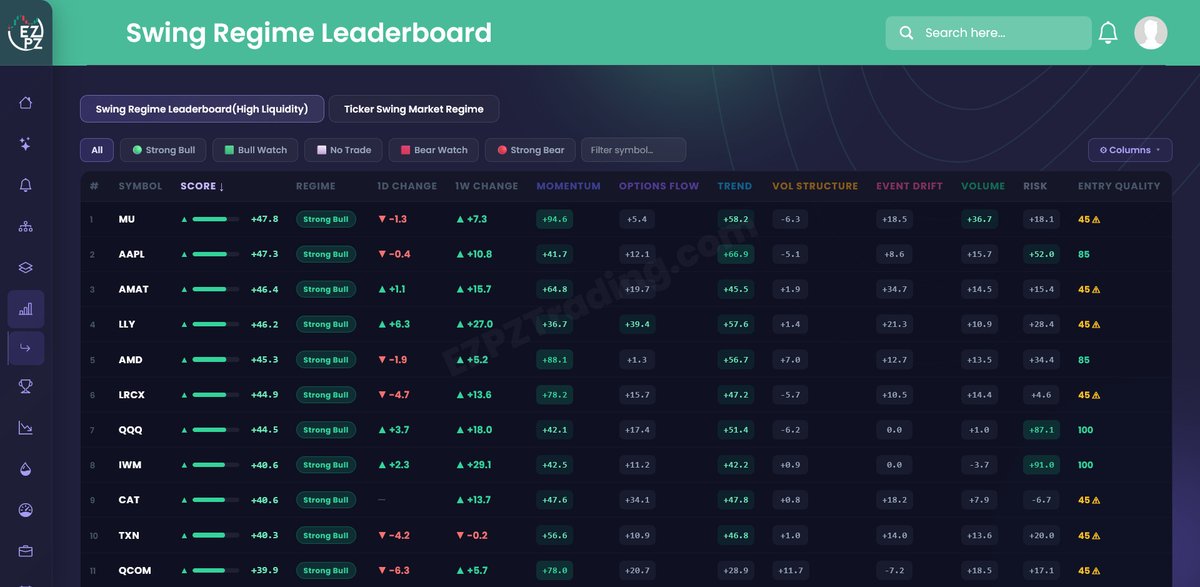Open the swing arrow icon in the sidebar
Screen dimensions: 1200x587
click(26, 348)
